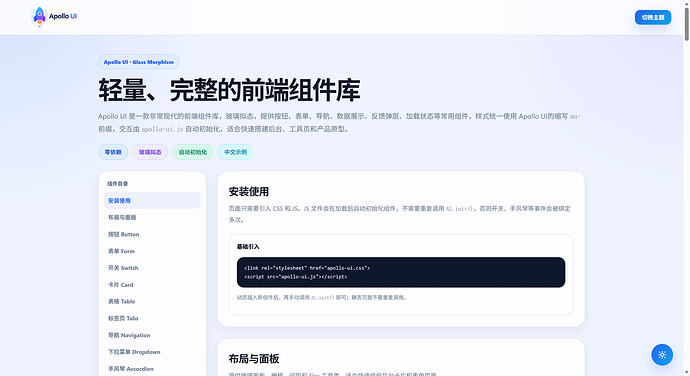Screen dimensions: 690x376
Task: Click the floating sun theme icon button
Action: (662, 354)
